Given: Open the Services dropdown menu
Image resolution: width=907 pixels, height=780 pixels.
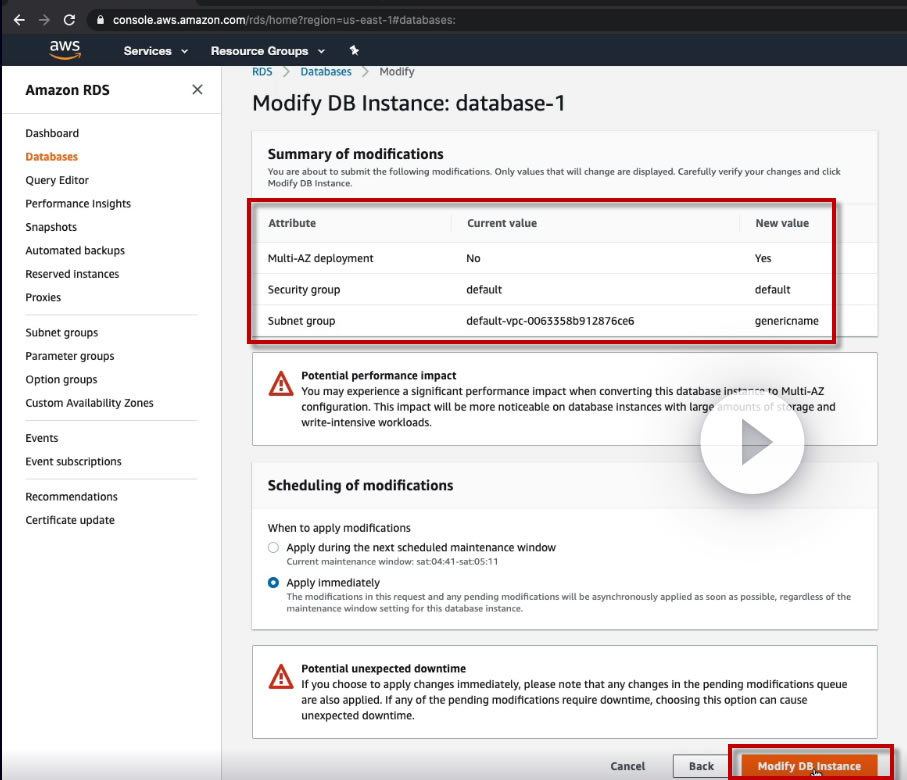Looking at the screenshot, I should point(156,51).
